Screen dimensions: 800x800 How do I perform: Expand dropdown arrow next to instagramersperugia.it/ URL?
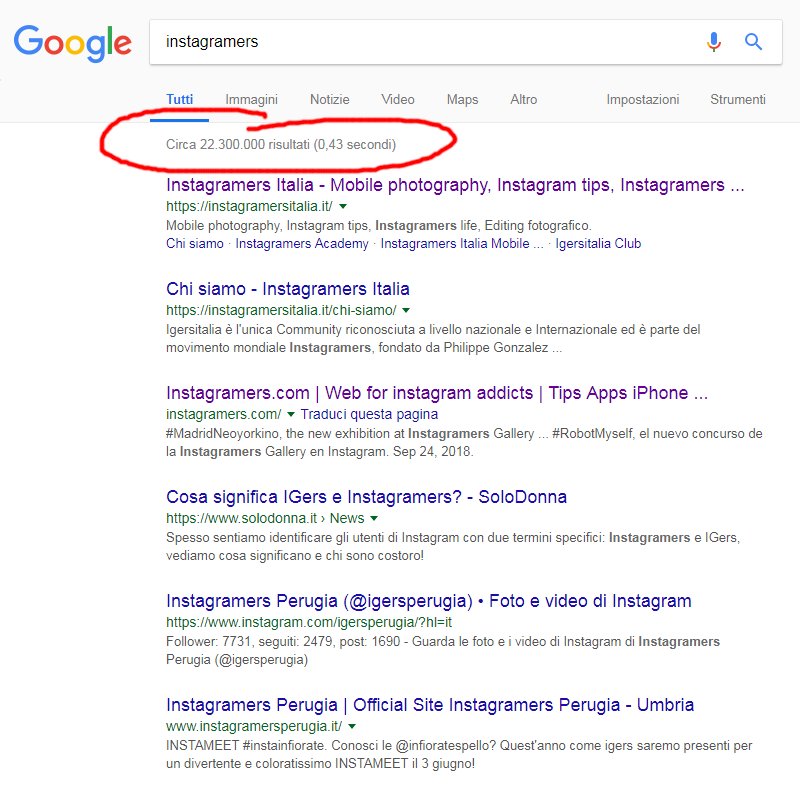pos(352,727)
